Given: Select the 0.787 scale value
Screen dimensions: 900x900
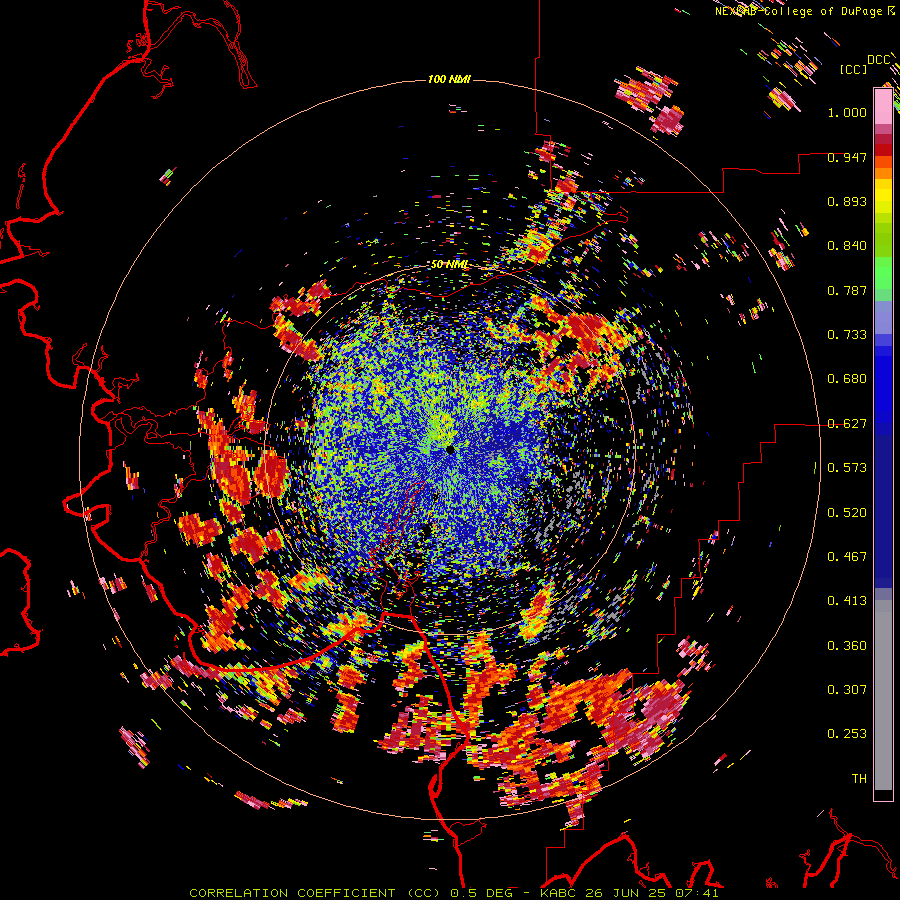Looking at the screenshot, I should coord(847,290).
